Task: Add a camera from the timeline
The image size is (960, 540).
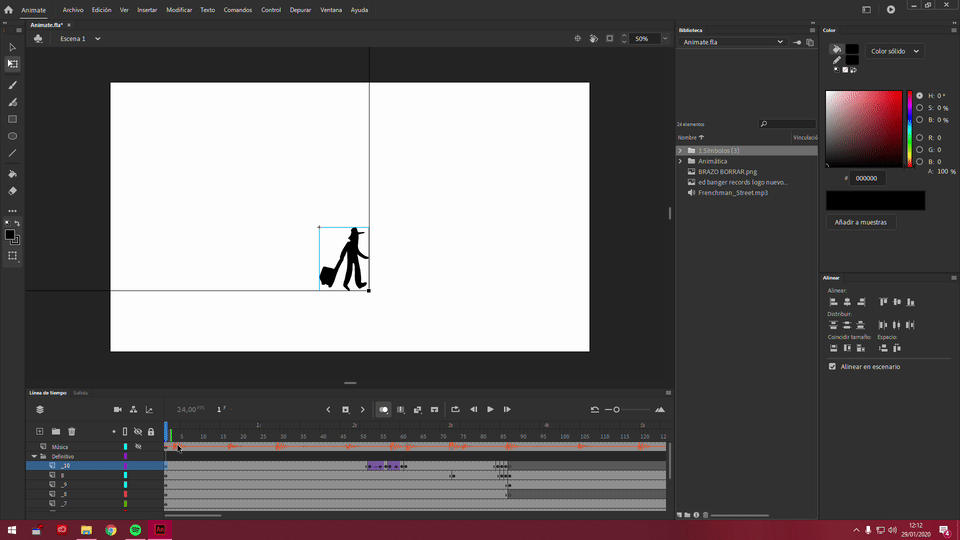Action: coord(118,410)
